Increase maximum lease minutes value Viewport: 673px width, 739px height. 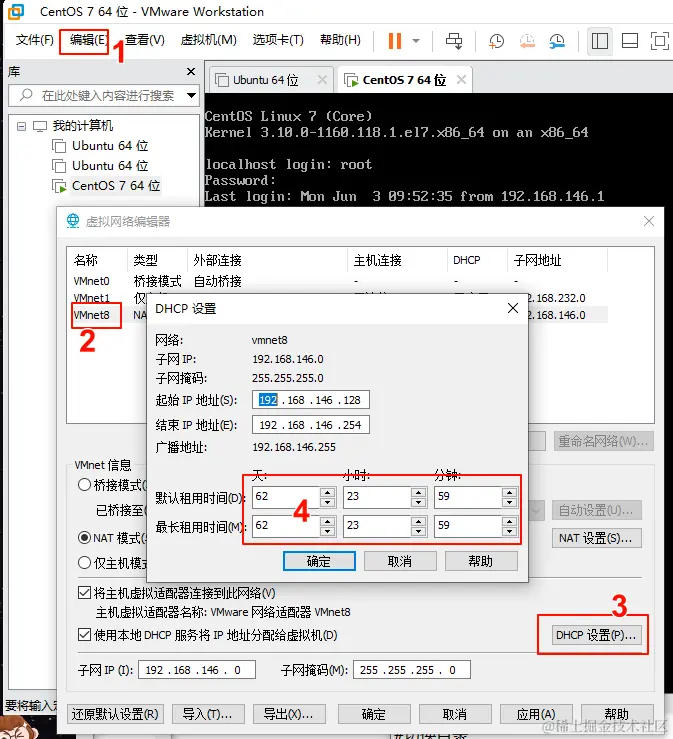[x=509, y=521]
